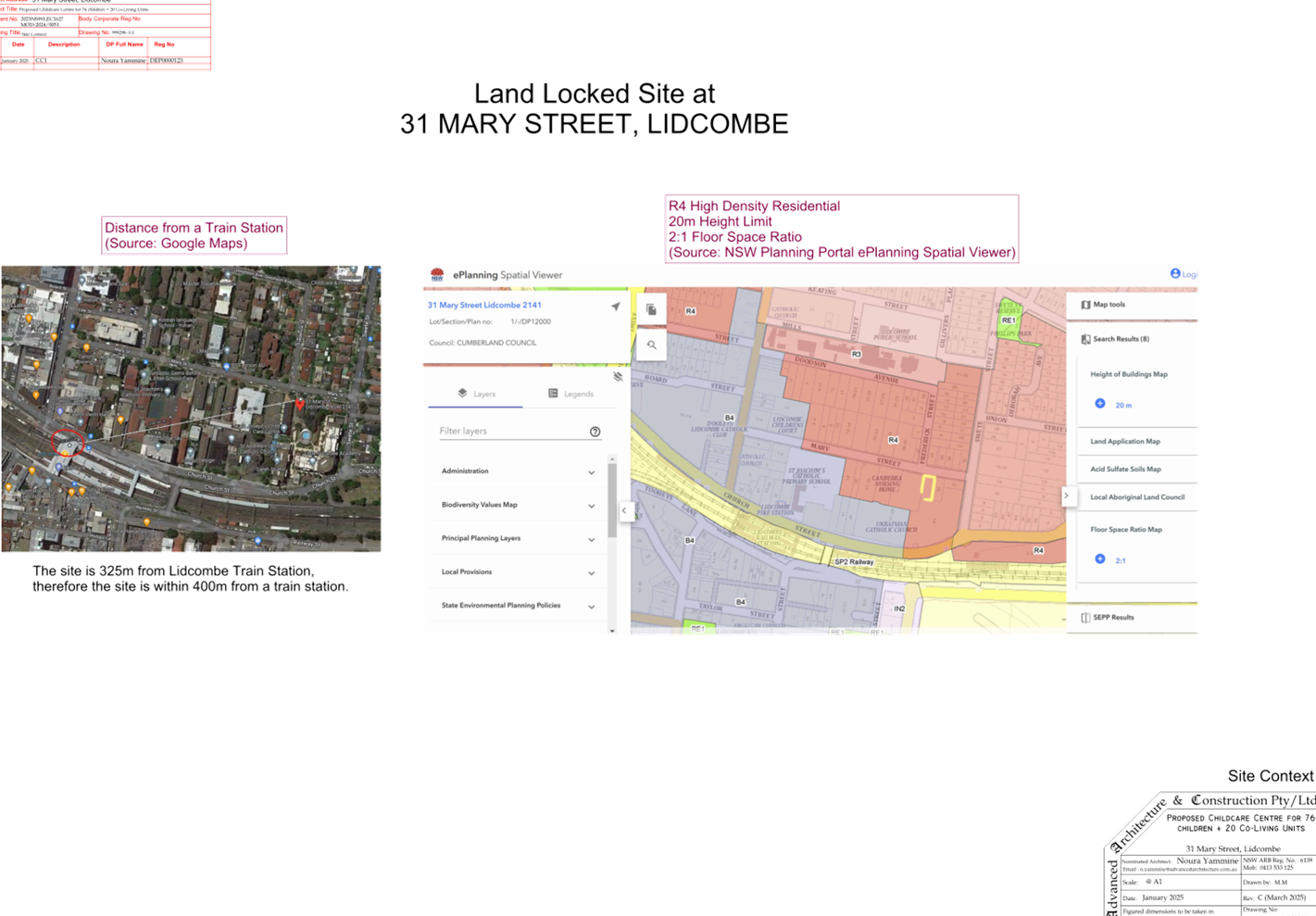
Task: Click the hide-layers icon above the Legends tab
Action: [618, 376]
